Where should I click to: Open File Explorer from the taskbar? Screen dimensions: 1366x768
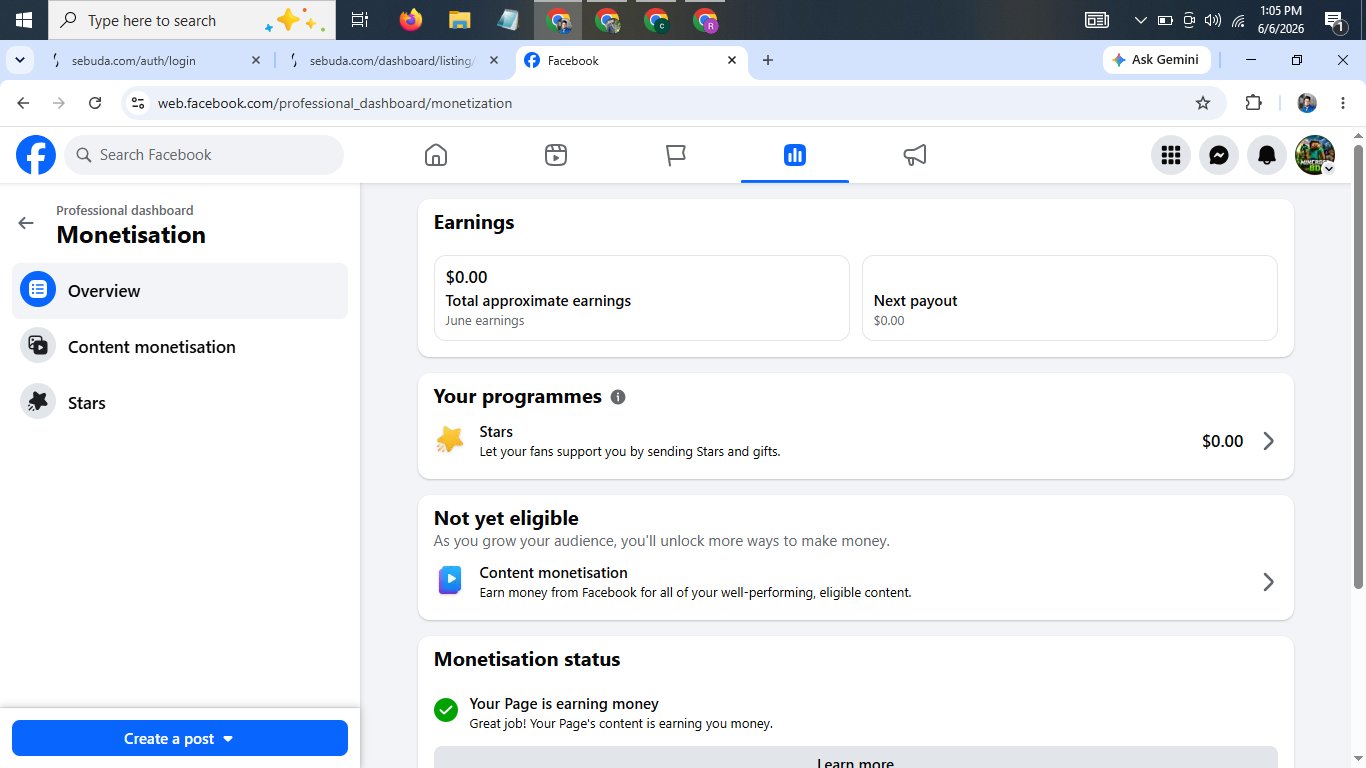pos(459,19)
